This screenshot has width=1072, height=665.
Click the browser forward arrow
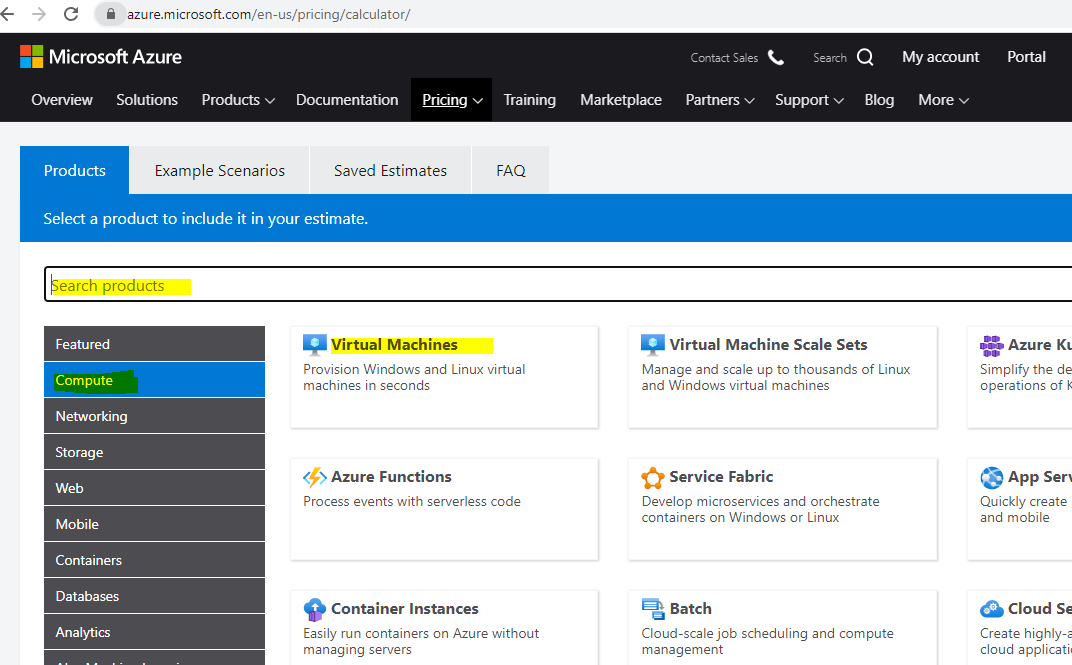tap(39, 14)
